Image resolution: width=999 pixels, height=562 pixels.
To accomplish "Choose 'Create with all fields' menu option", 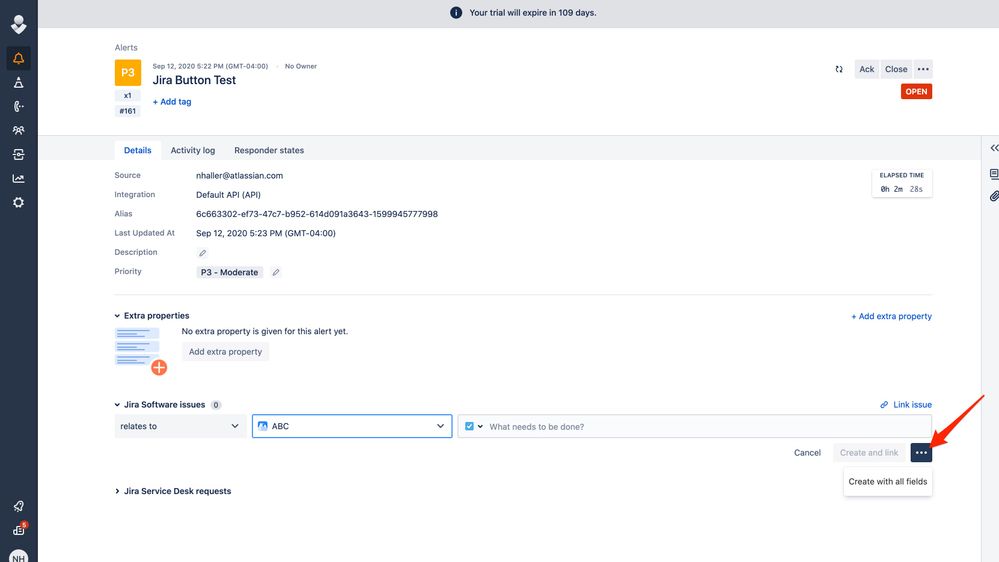I will 888,482.
